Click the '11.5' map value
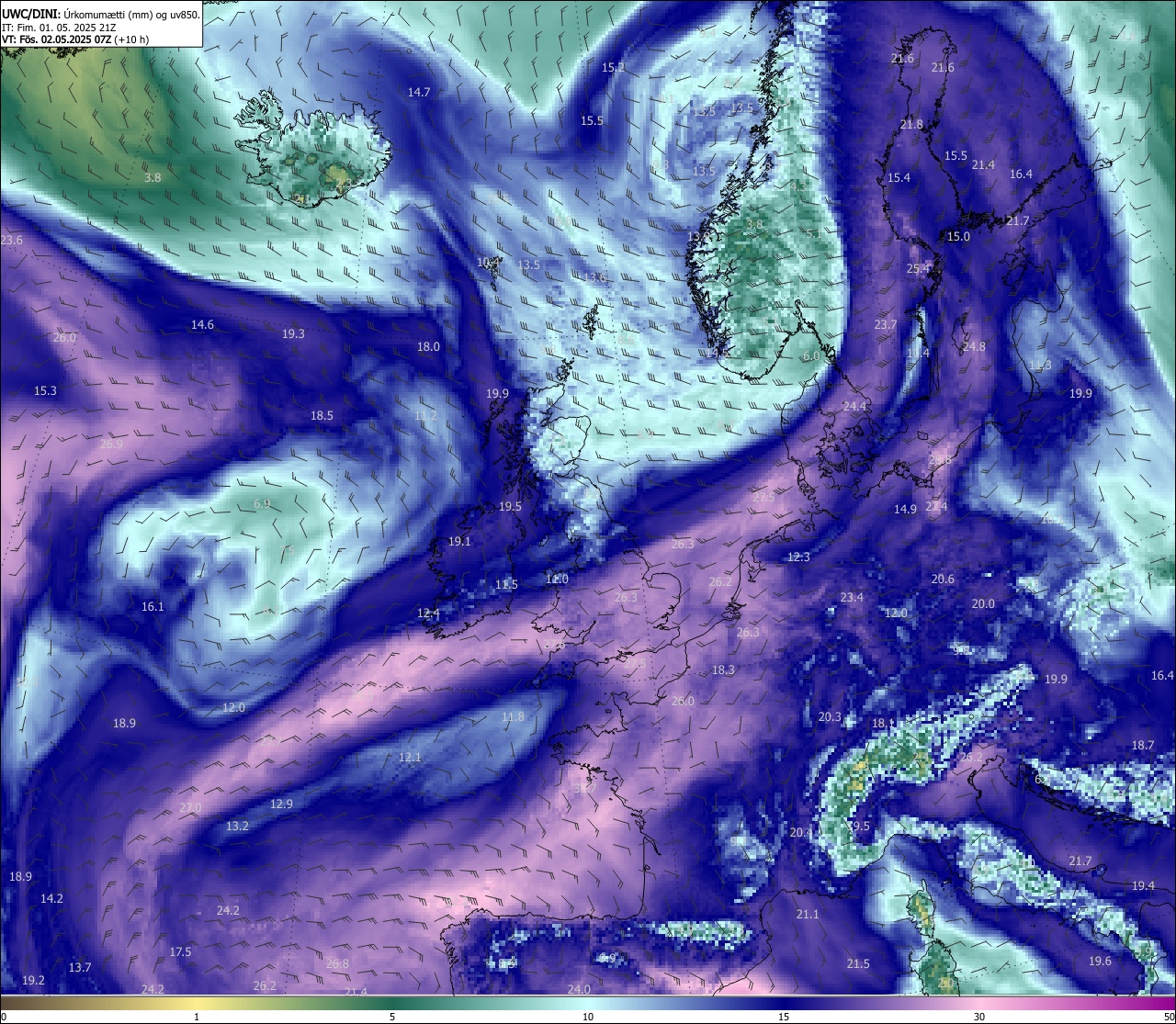 tap(506, 585)
